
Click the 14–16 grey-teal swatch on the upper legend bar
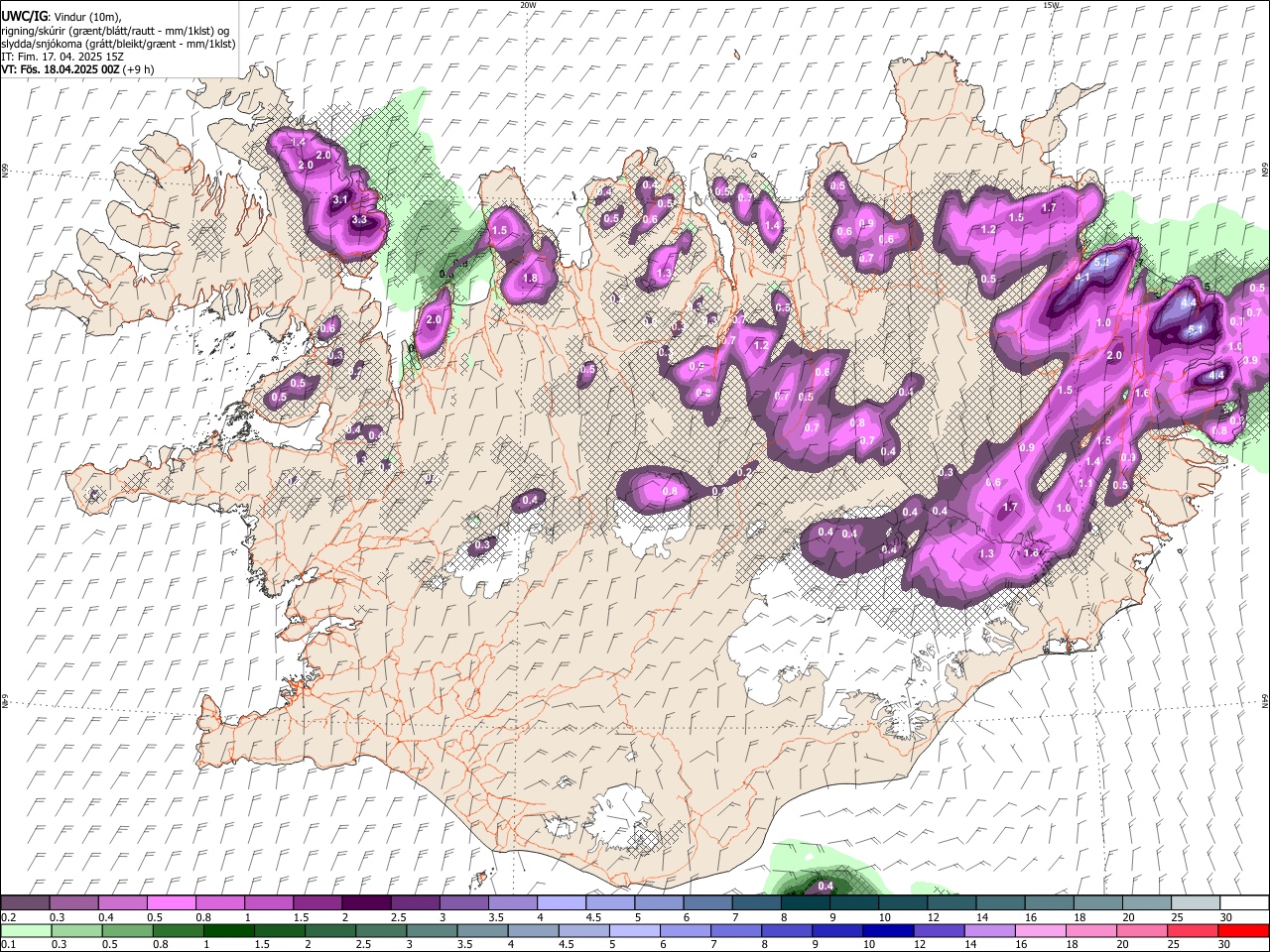pyautogui.click(x=1001, y=902)
